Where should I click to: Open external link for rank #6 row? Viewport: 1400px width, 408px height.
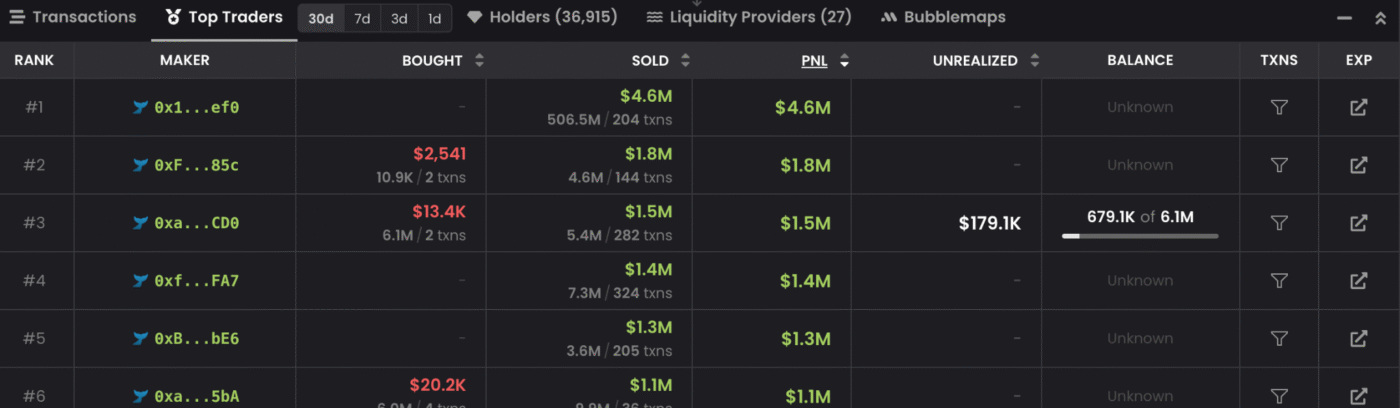1358,396
